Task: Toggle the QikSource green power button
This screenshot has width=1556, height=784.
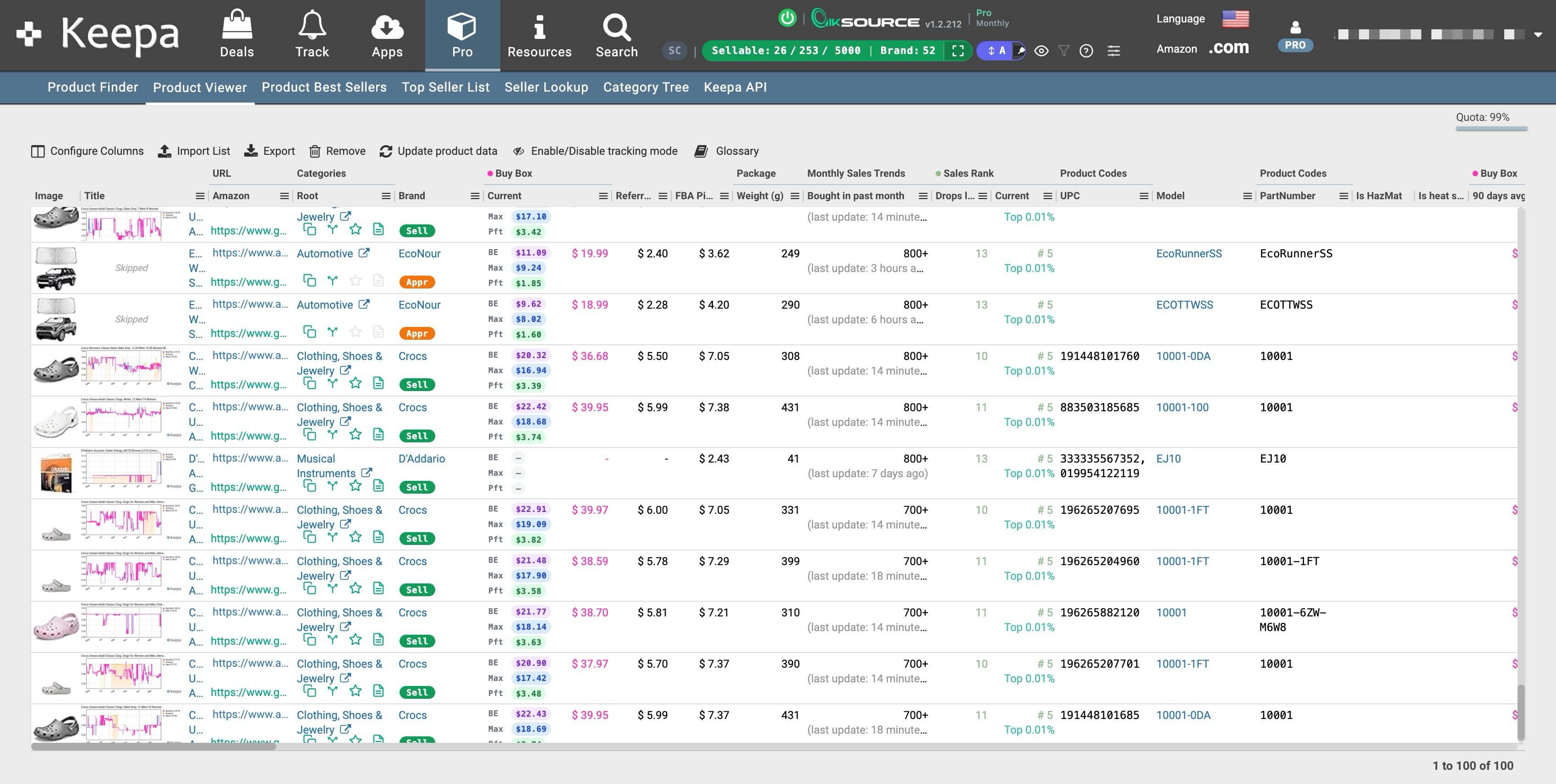Action: 787,18
